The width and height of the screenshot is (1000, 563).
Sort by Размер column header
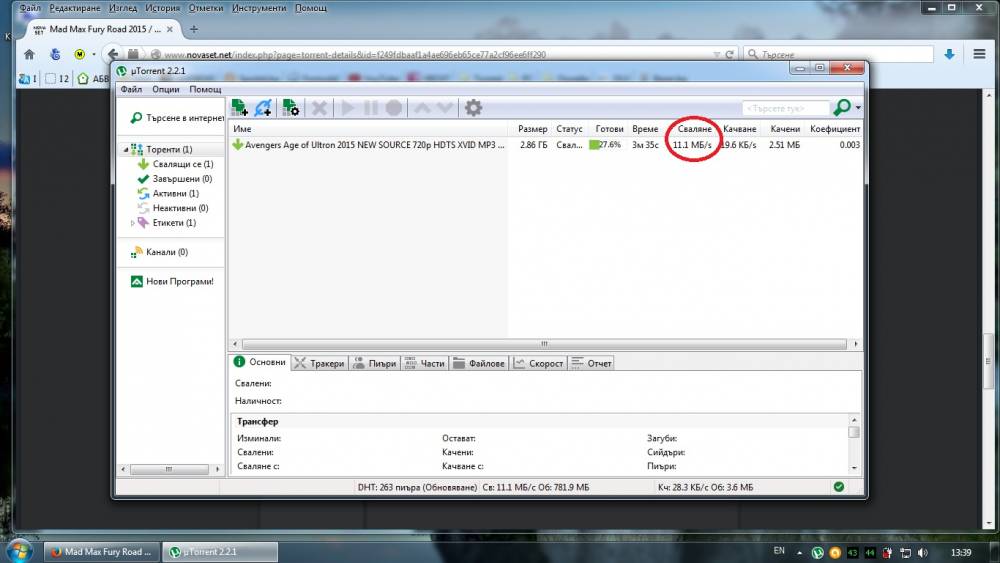532,129
